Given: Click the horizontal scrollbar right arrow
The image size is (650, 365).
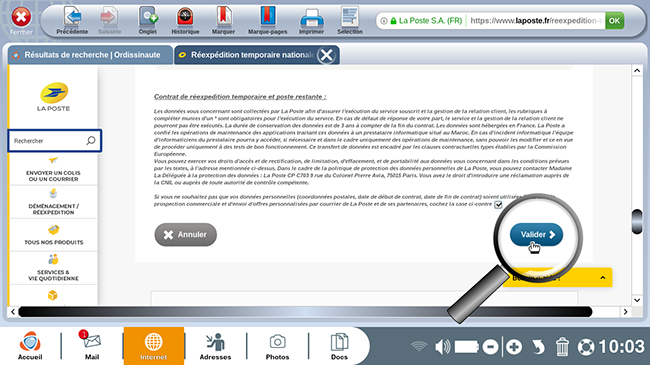Looking at the screenshot, I should click(x=626, y=311).
